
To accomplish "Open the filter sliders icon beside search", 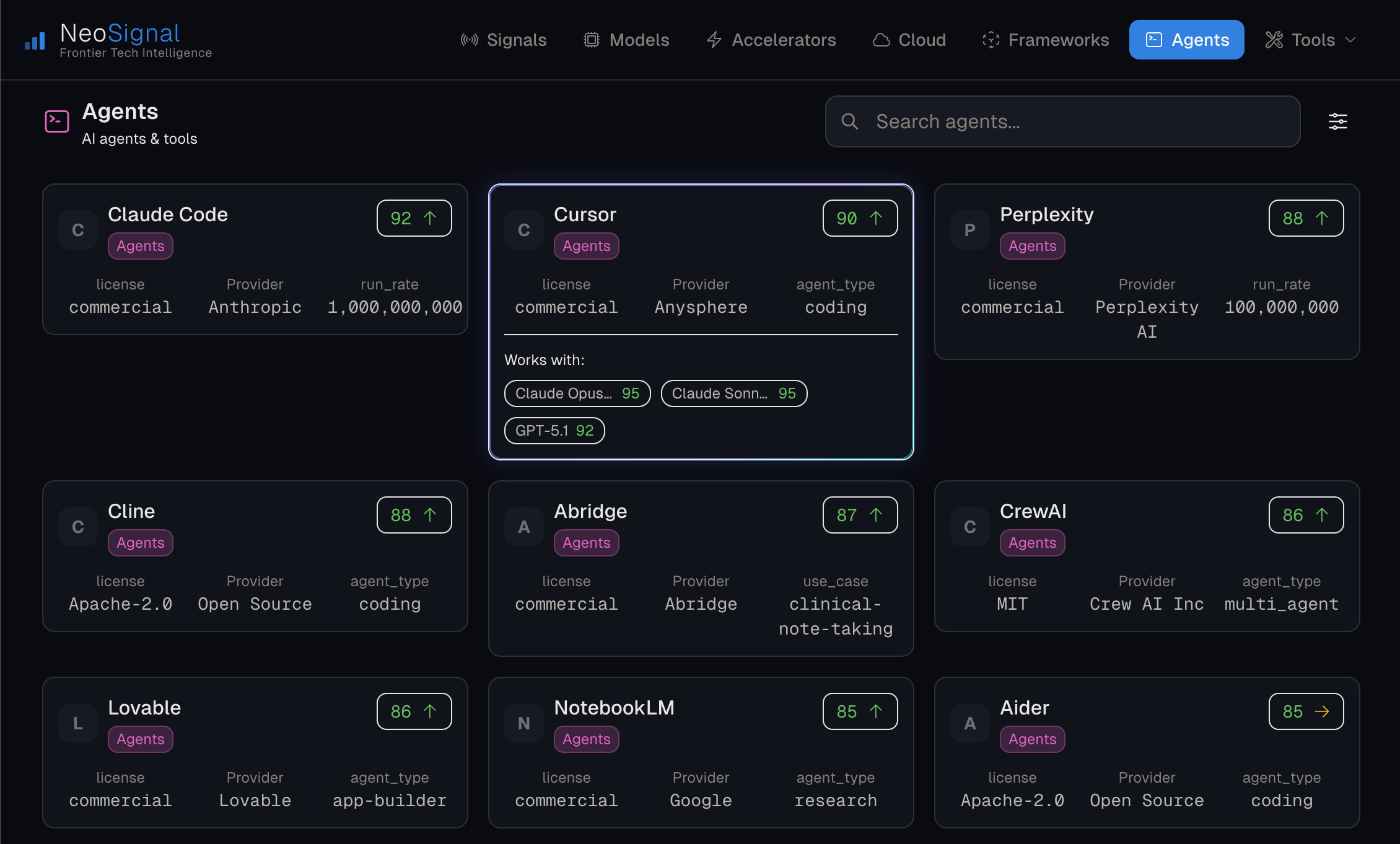I will [x=1337, y=121].
